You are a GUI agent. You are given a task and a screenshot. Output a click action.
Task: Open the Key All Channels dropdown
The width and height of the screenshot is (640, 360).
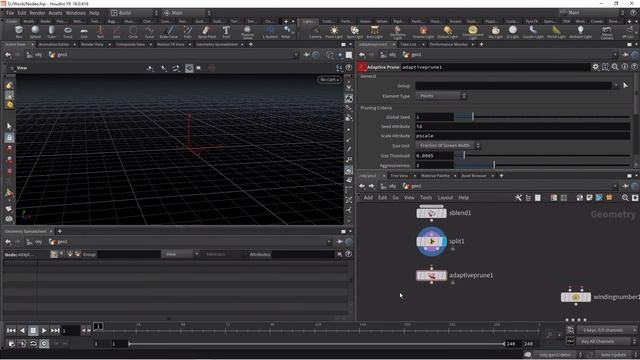tap(607, 341)
